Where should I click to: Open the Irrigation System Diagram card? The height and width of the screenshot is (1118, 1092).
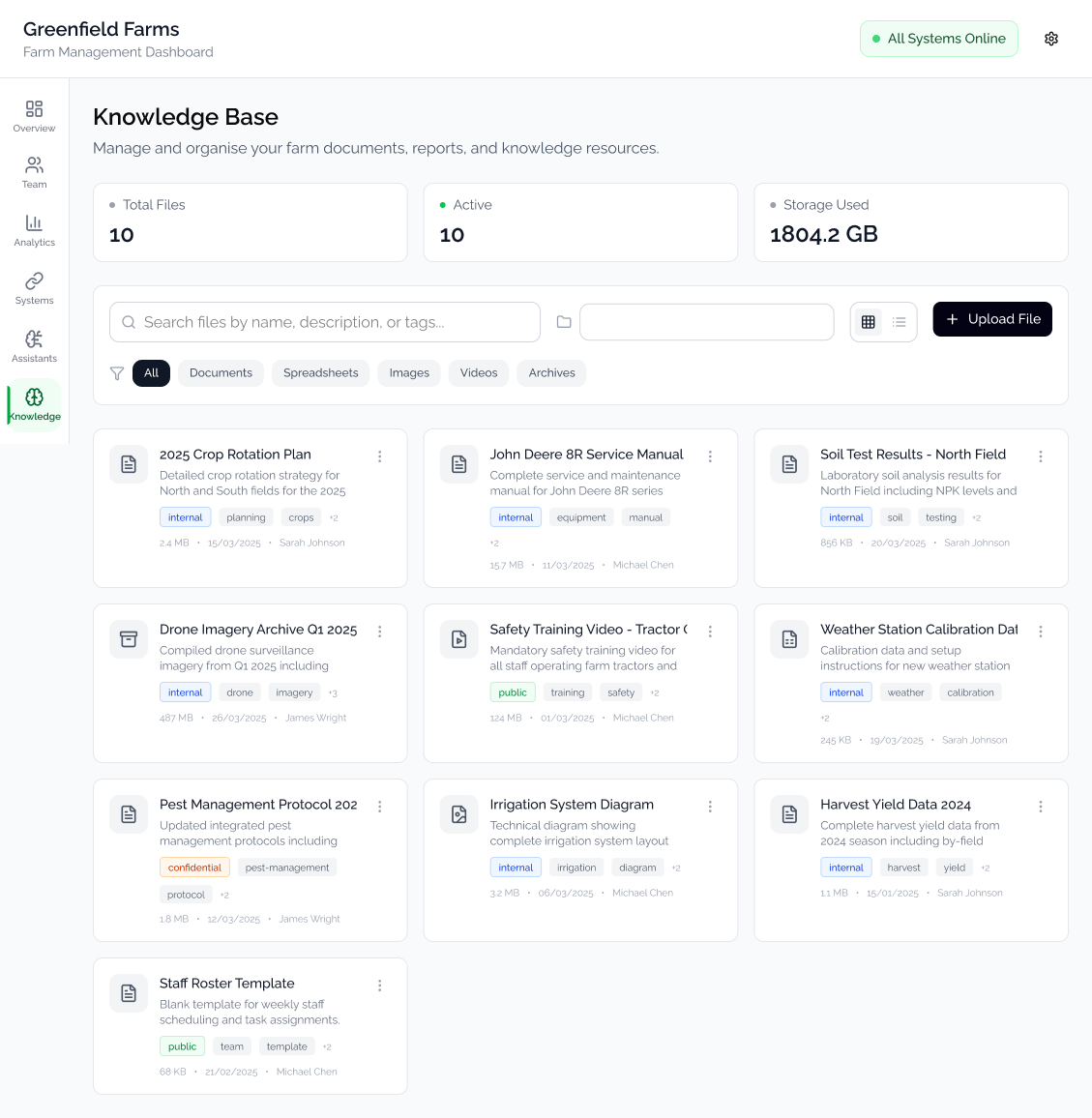[x=572, y=805]
